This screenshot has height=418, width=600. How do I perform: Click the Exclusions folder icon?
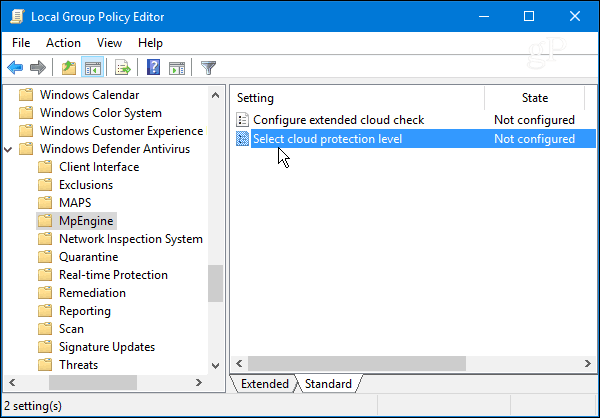(x=45, y=185)
